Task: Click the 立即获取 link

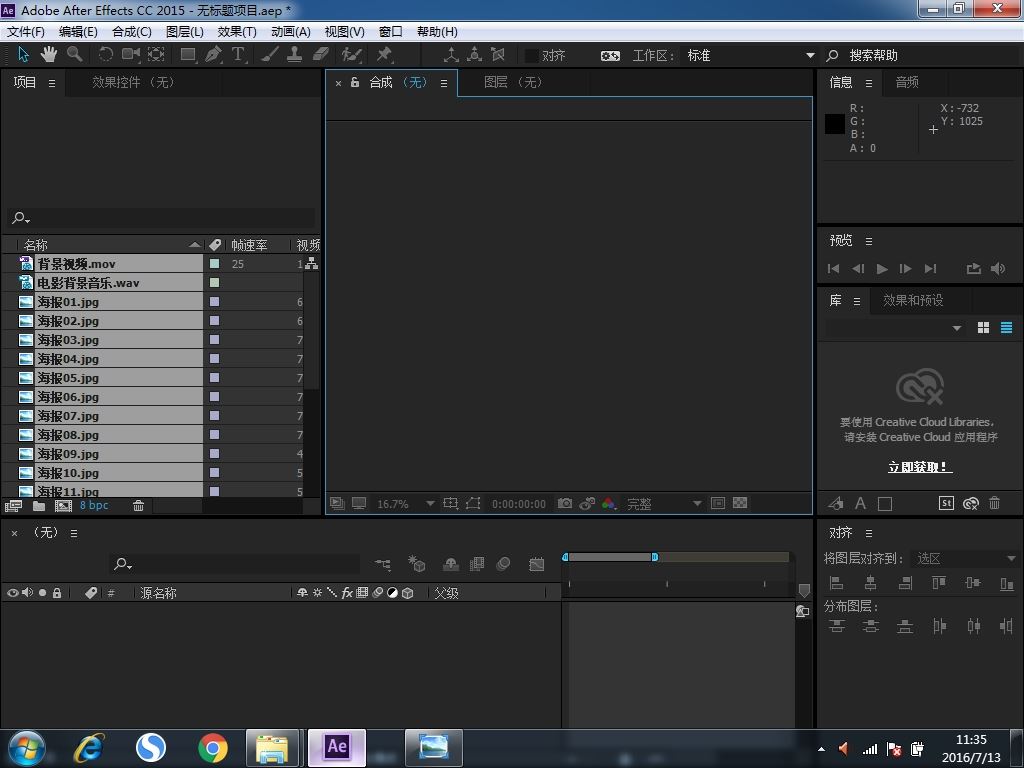Action: coord(919,467)
